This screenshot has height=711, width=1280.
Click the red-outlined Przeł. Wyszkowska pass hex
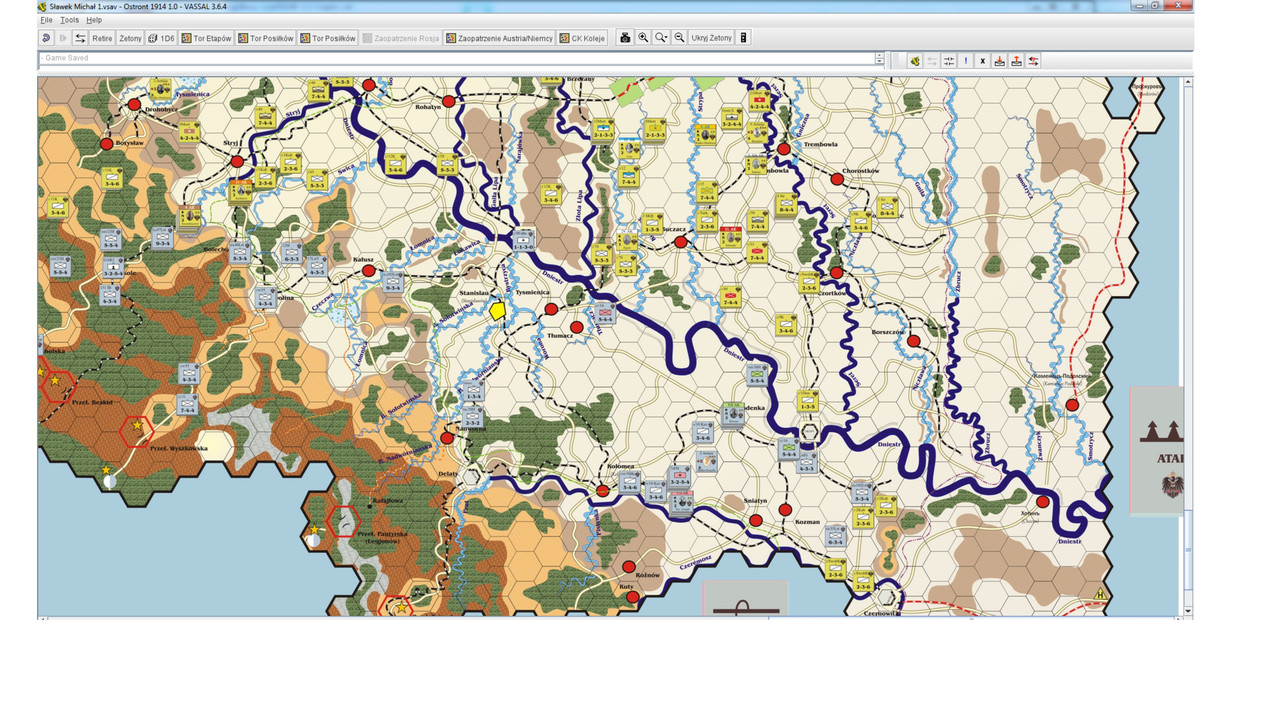[136, 431]
